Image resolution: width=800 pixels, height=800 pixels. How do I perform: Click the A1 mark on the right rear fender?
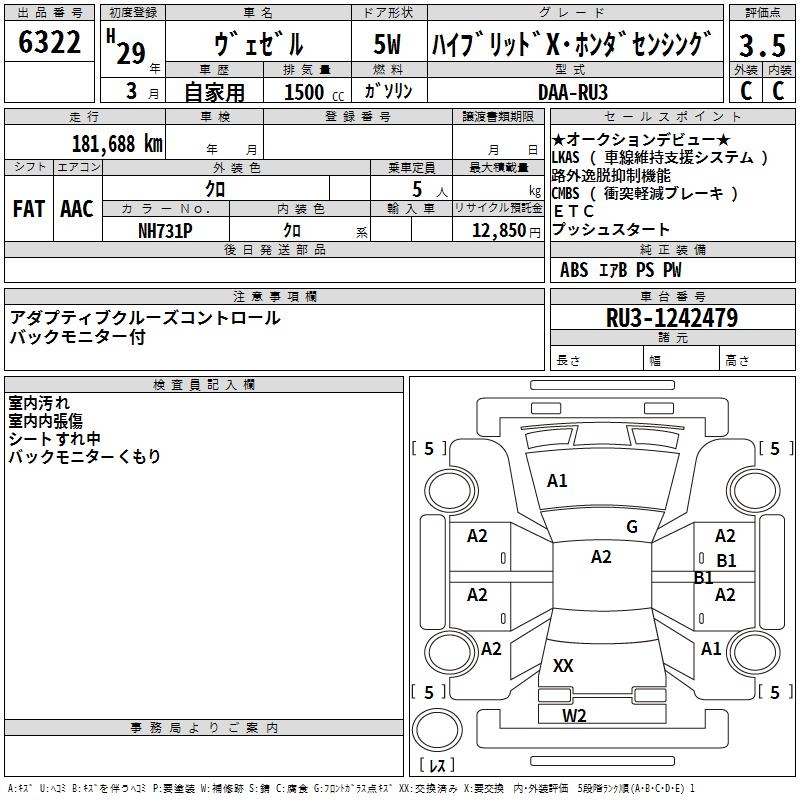711,648
